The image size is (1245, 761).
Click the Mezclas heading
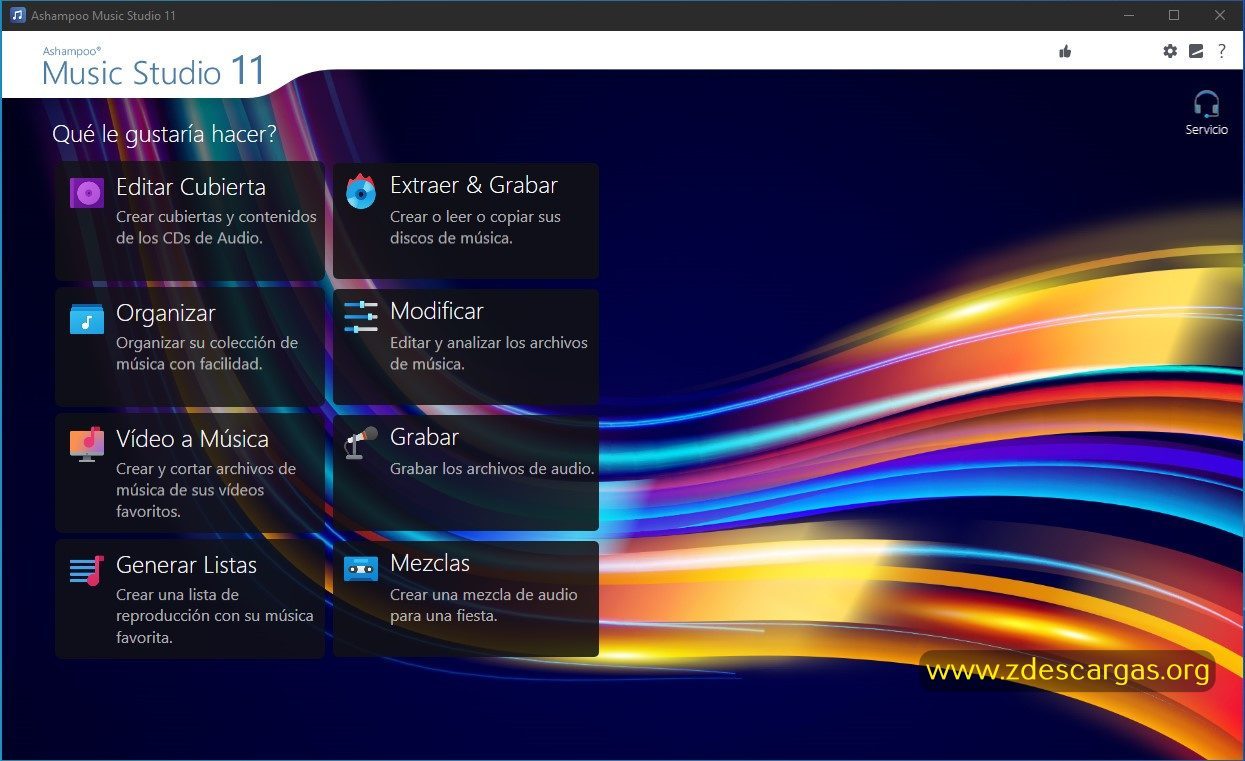tap(430, 563)
